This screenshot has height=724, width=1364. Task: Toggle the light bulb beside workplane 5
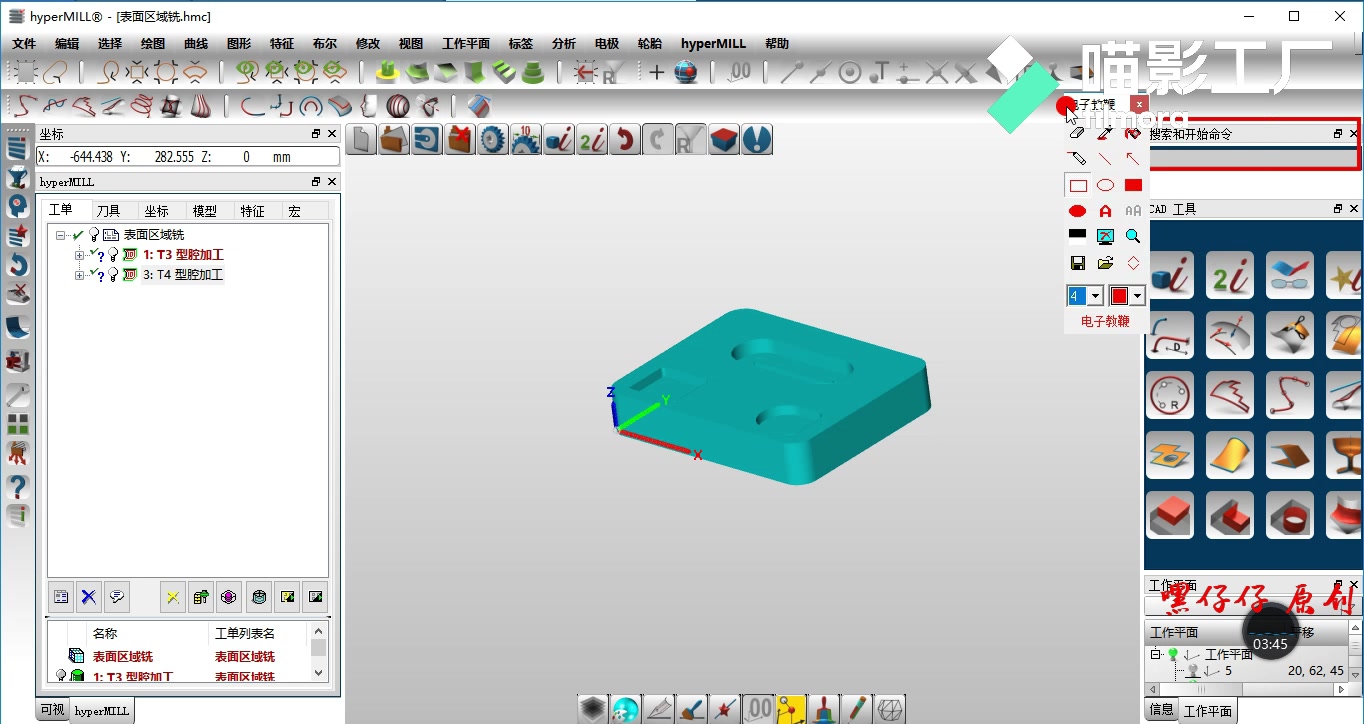click(x=1191, y=671)
